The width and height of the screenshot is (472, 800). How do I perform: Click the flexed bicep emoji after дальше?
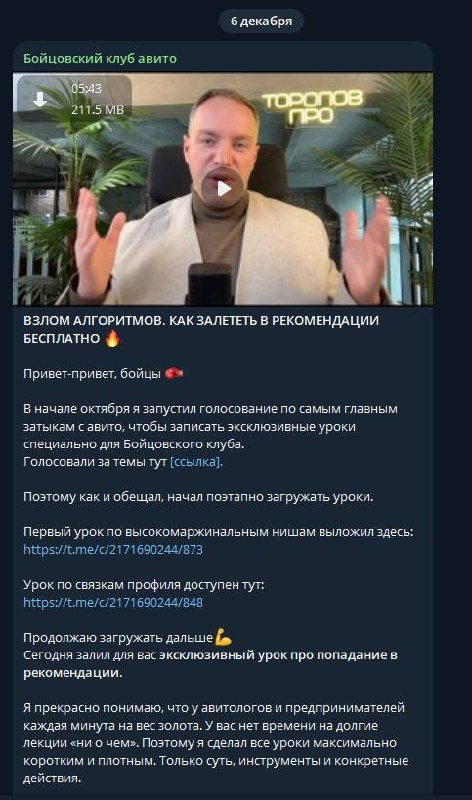tap(223, 637)
